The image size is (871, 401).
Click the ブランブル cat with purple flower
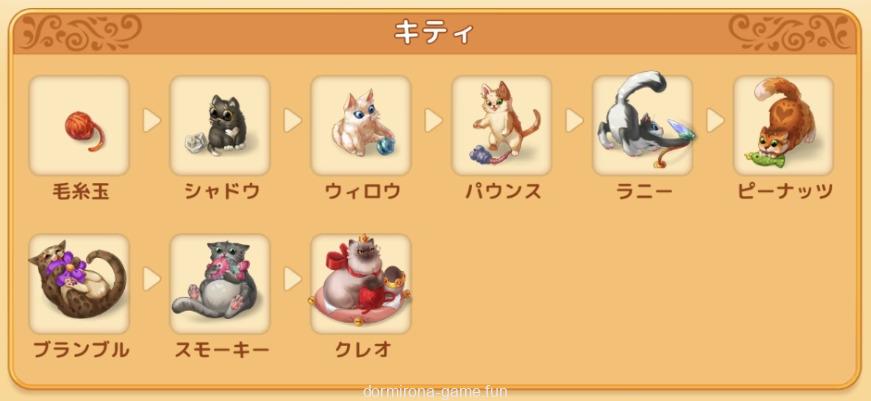79,284
